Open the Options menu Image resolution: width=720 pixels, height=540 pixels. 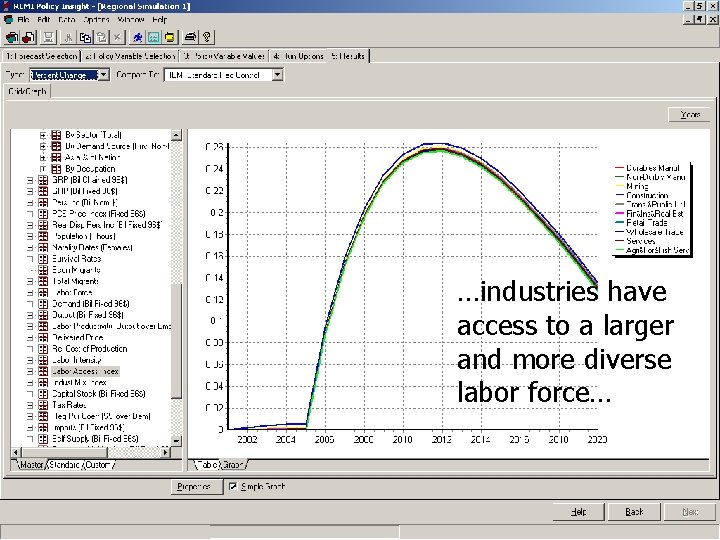click(96, 20)
